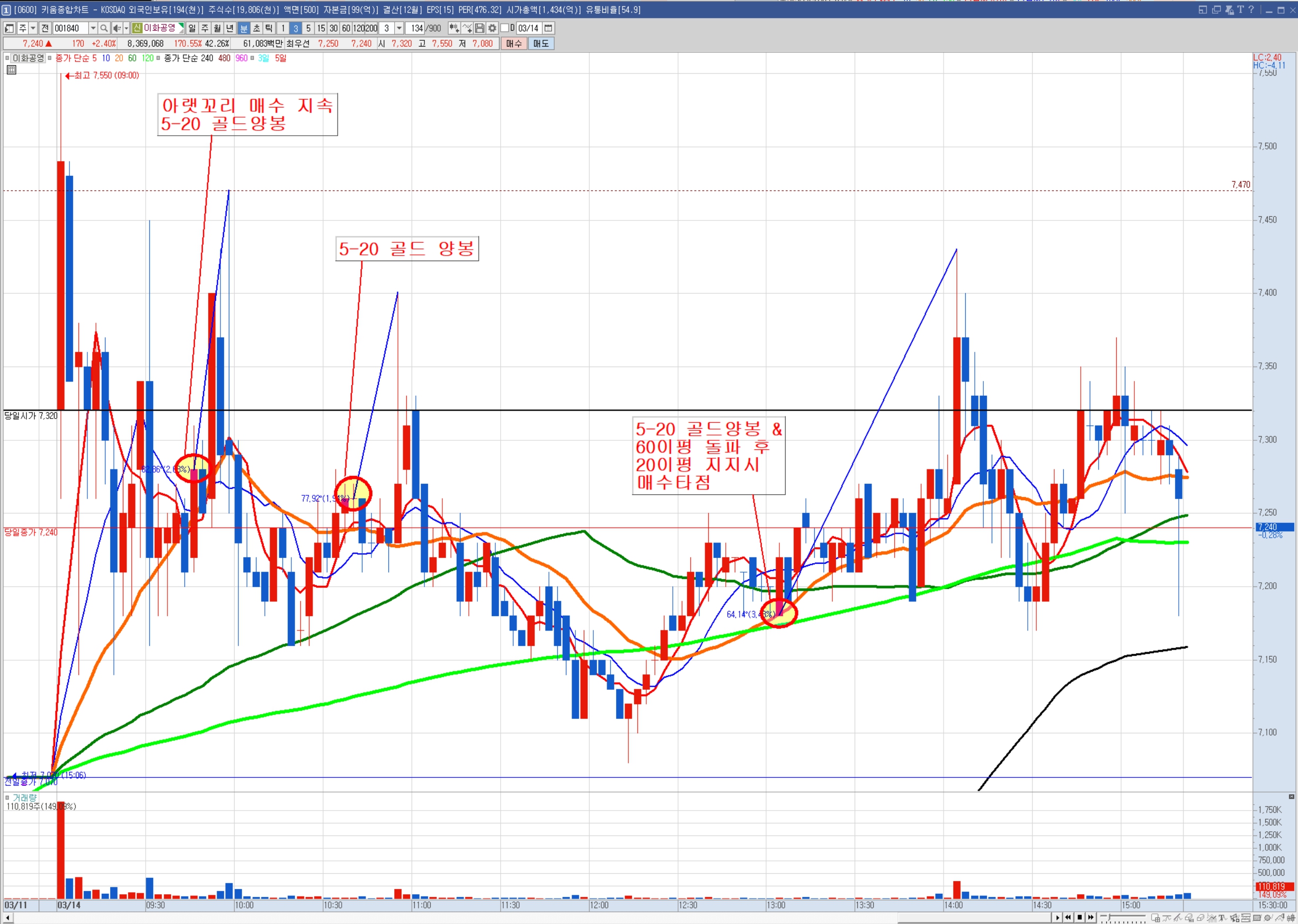Image resolution: width=1298 pixels, height=924 pixels.
Task: Click the stock search magnifier icon
Action: pos(103,28)
